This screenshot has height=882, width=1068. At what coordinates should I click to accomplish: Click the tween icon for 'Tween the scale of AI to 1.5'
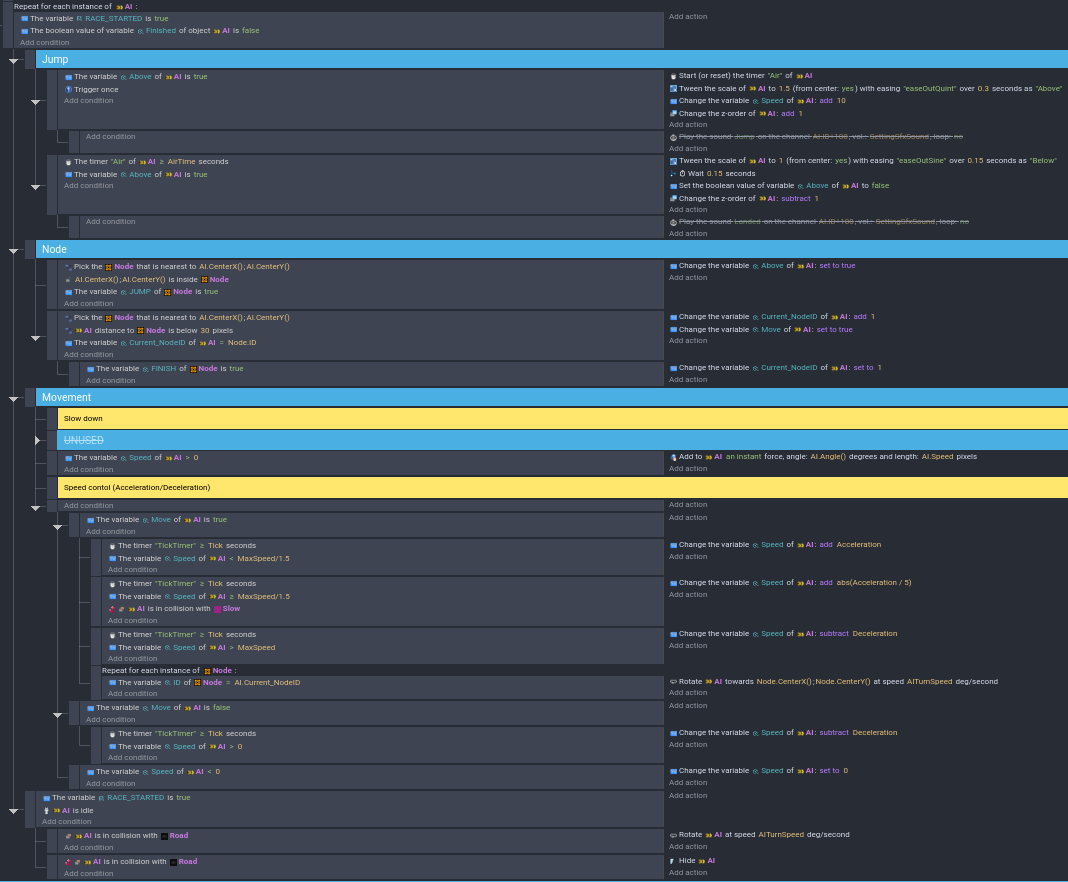coord(673,89)
